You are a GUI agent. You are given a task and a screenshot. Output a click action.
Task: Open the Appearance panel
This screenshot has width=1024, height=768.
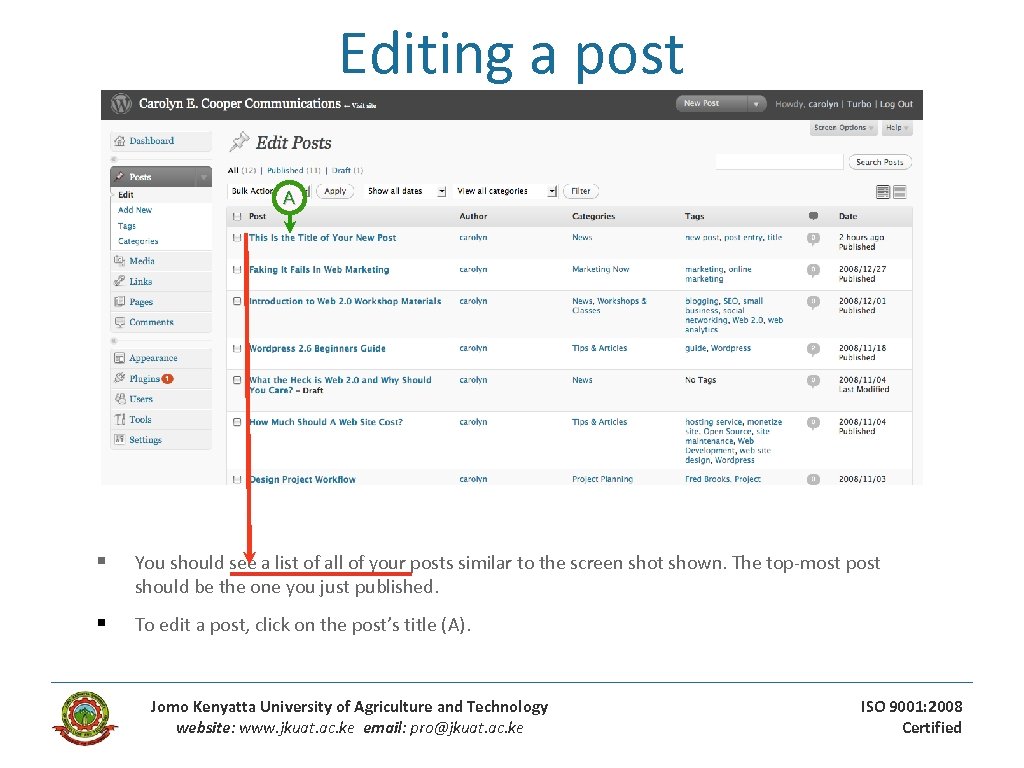point(151,357)
